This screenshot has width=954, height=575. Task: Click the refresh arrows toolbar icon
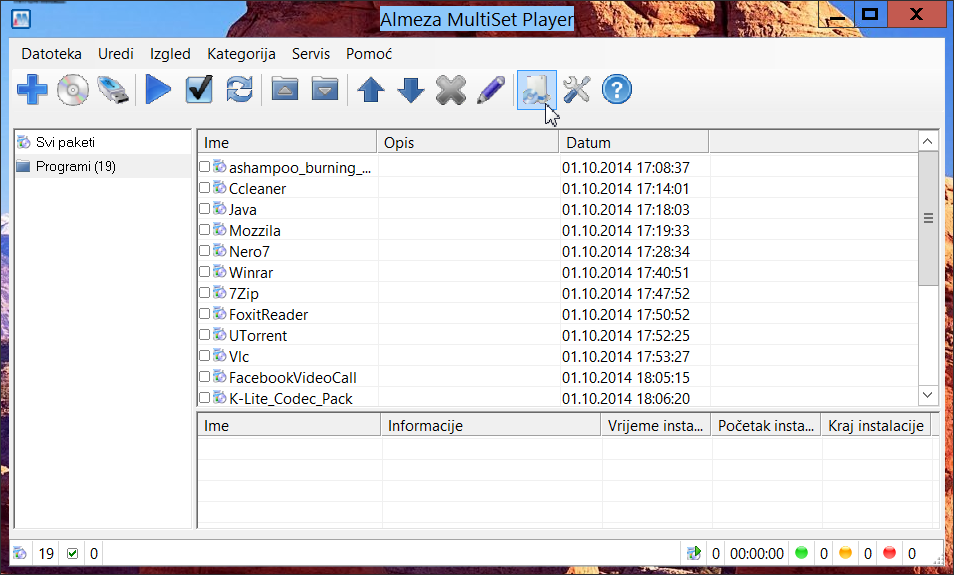point(239,90)
